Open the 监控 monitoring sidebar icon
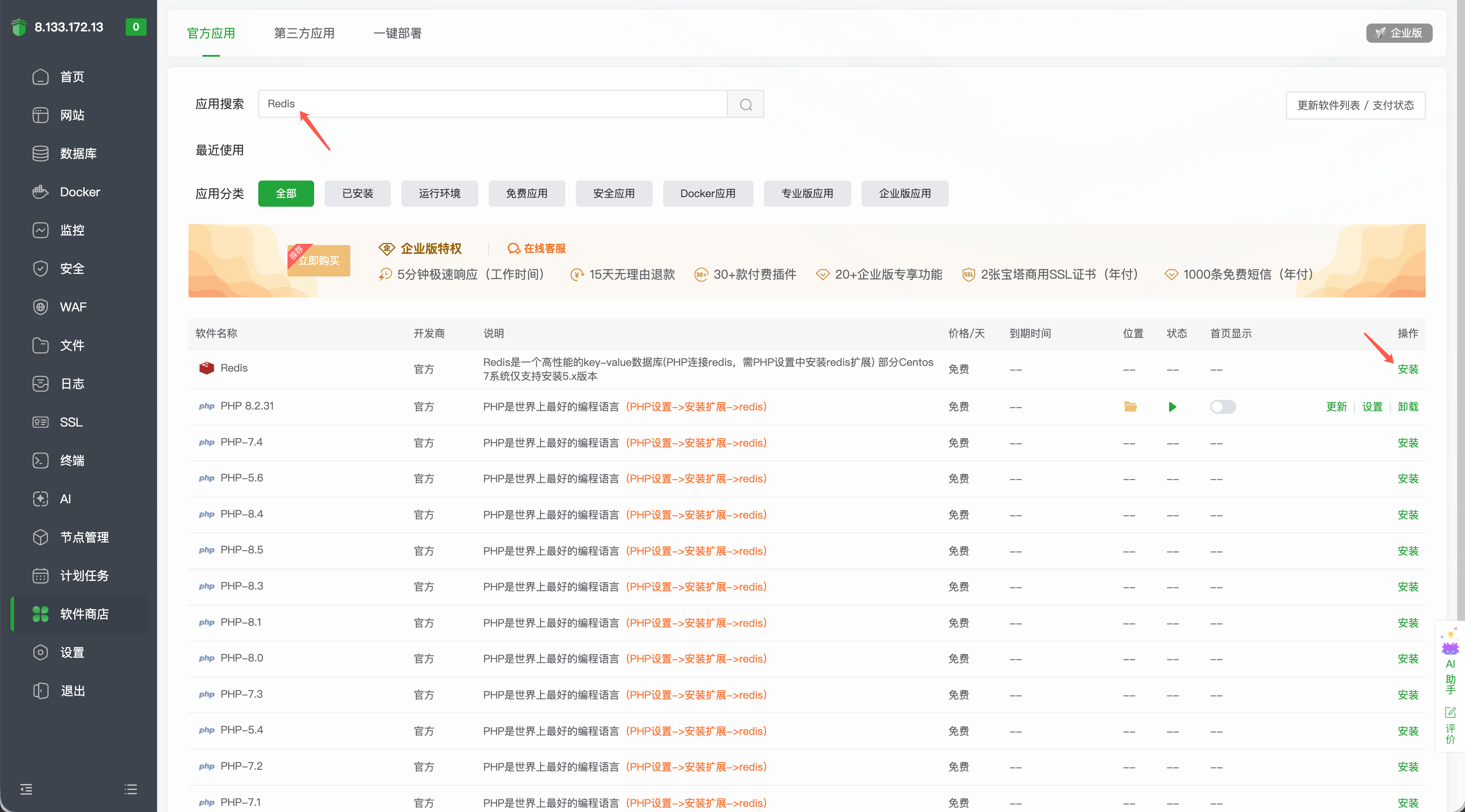1465x812 pixels. (x=41, y=230)
